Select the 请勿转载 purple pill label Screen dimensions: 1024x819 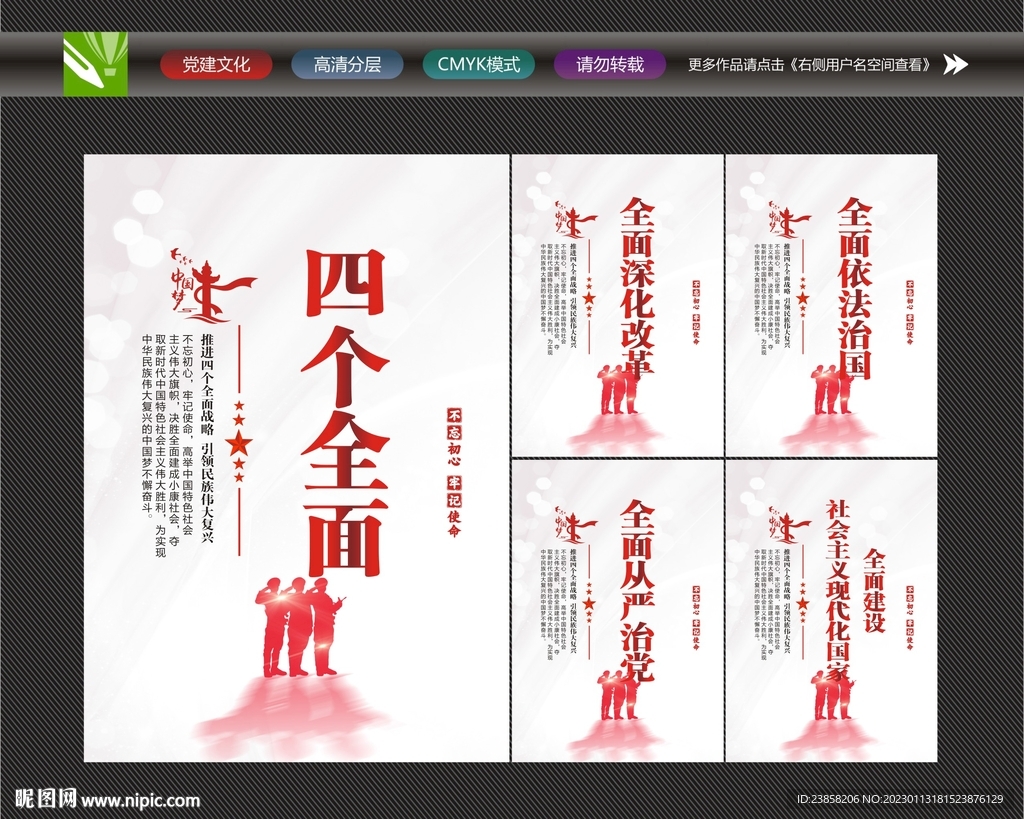(x=610, y=65)
